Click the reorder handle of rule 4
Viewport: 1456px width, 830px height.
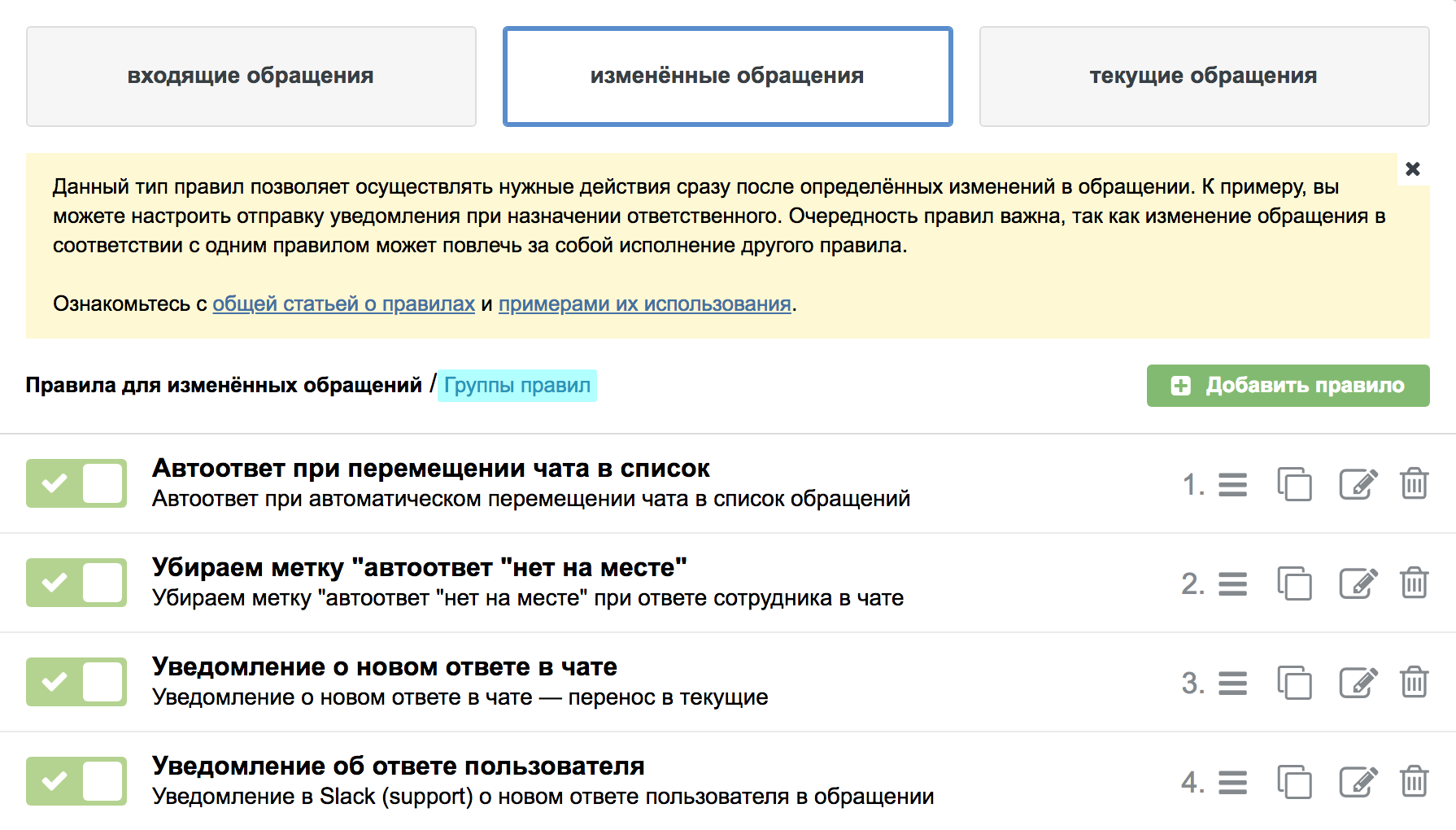pyautogui.click(x=1232, y=783)
